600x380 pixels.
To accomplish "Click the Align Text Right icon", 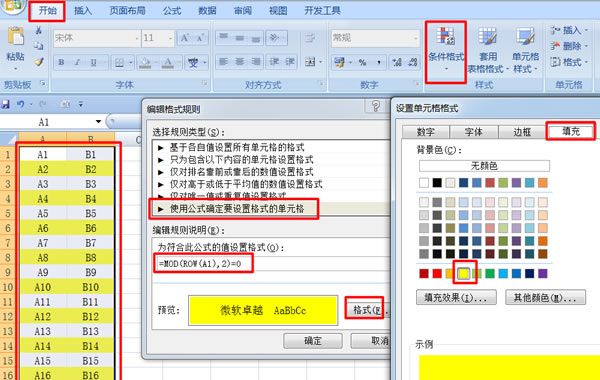I will [256, 62].
